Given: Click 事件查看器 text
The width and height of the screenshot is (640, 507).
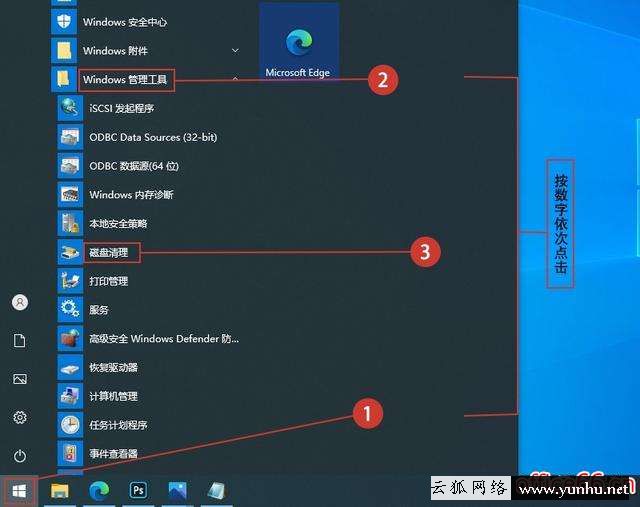Looking at the screenshot, I should pyautogui.click(x=113, y=454).
